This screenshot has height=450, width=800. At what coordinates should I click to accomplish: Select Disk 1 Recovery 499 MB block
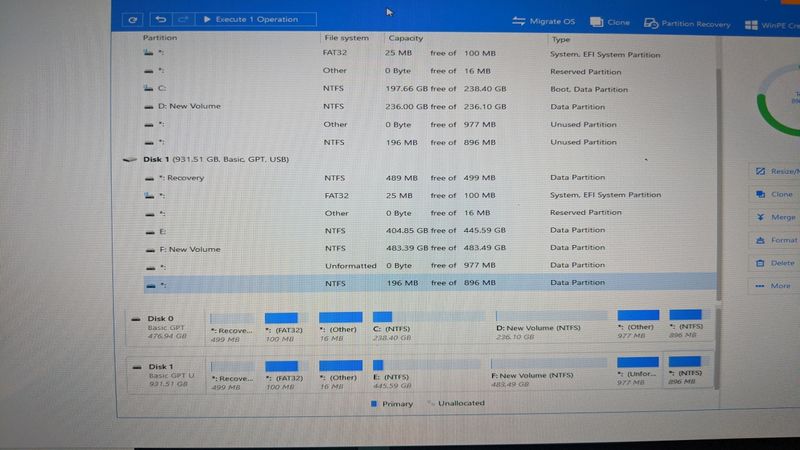pos(232,377)
